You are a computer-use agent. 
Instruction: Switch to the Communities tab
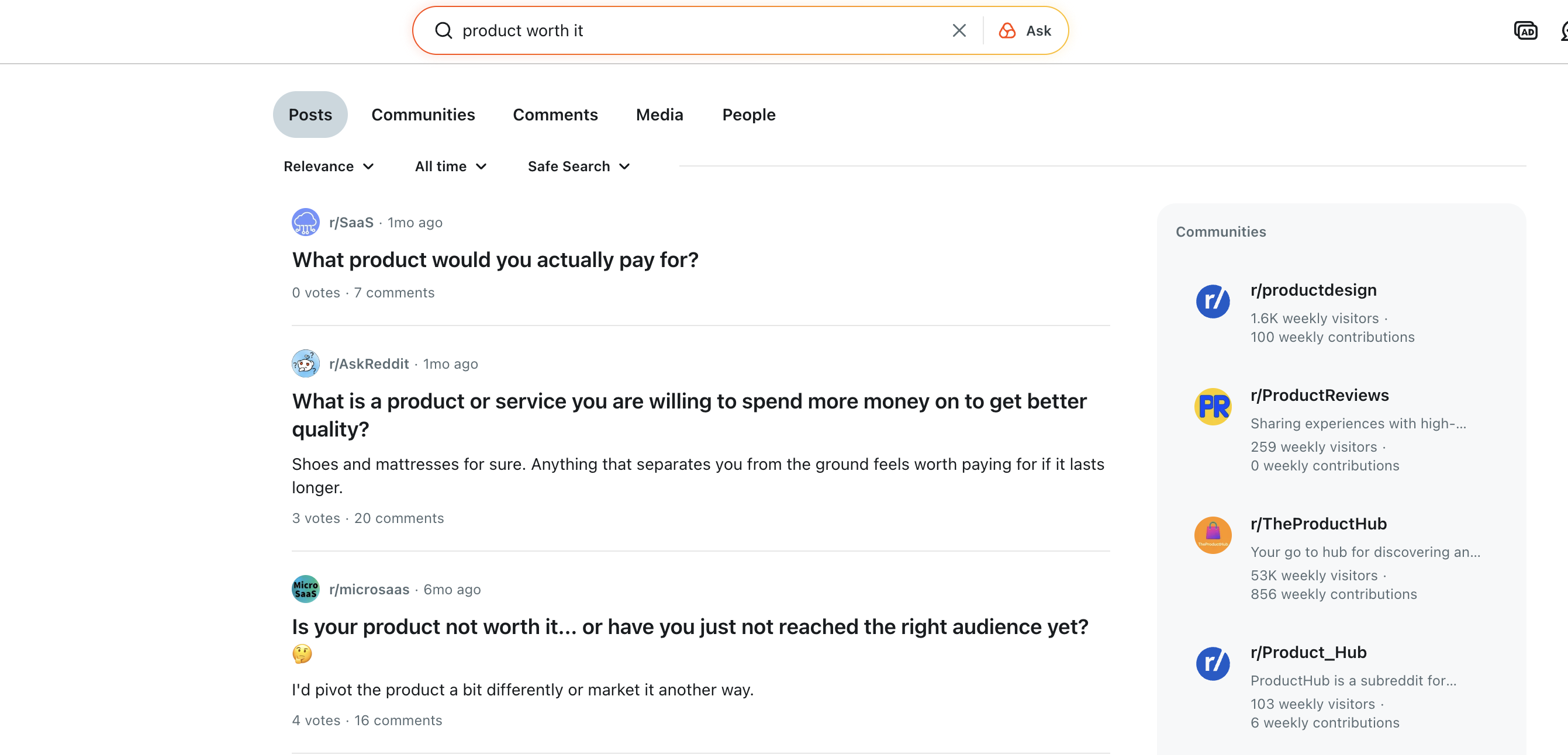click(x=423, y=115)
